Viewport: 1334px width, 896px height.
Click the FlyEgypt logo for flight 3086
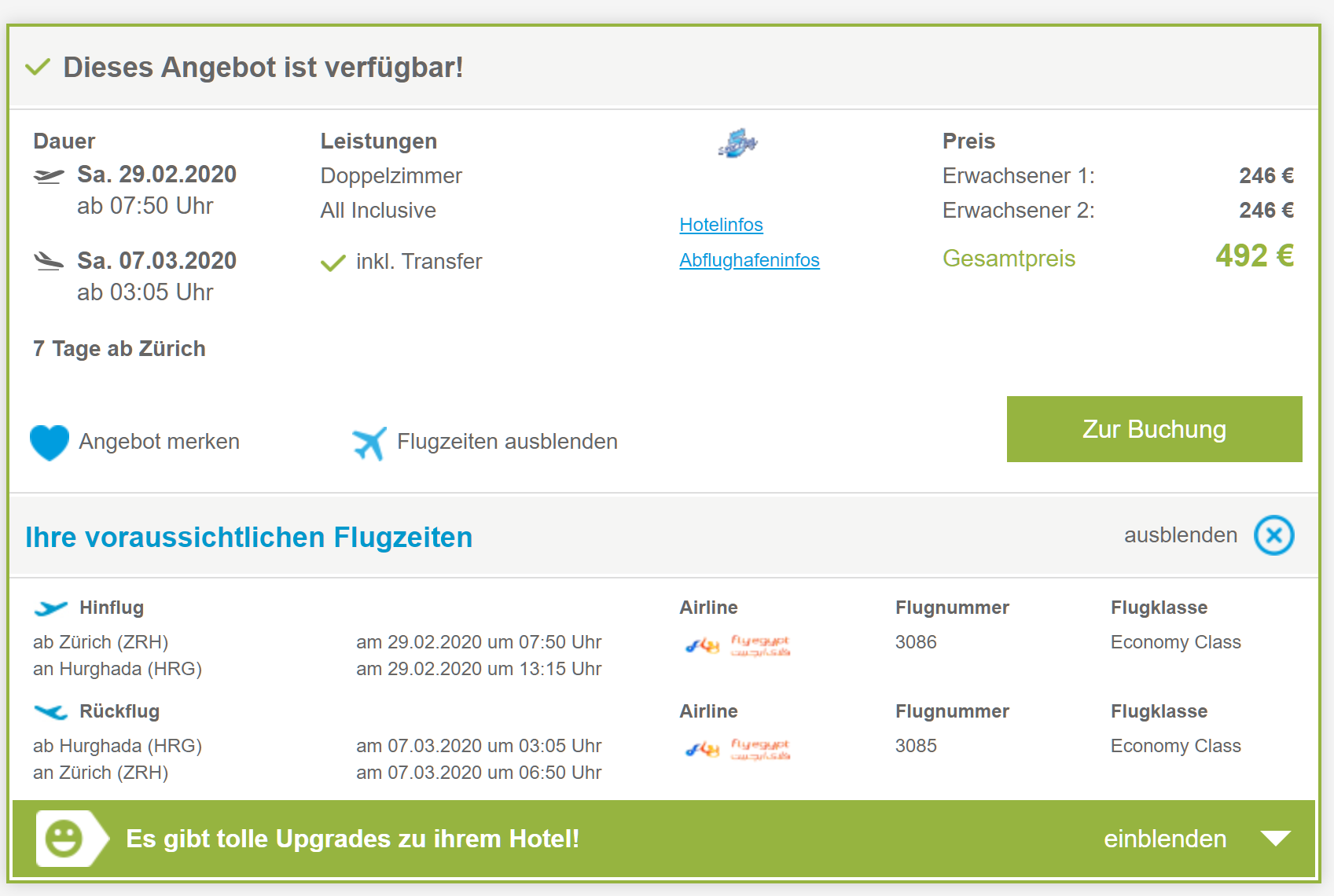[x=737, y=645]
